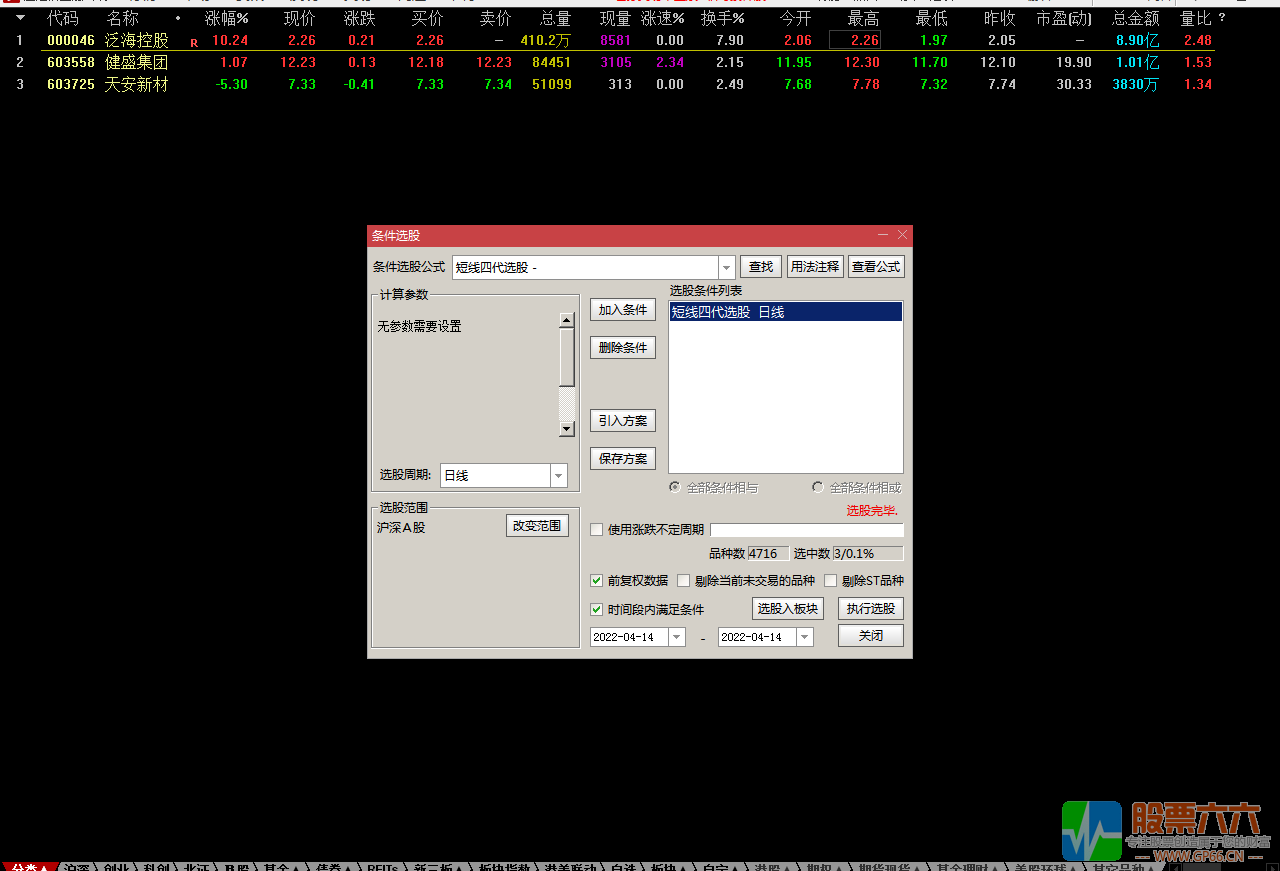This screenshot has height=871, width=1280.
Task: Sort by 昨收 column header
Action: [x=1000, y=18]
